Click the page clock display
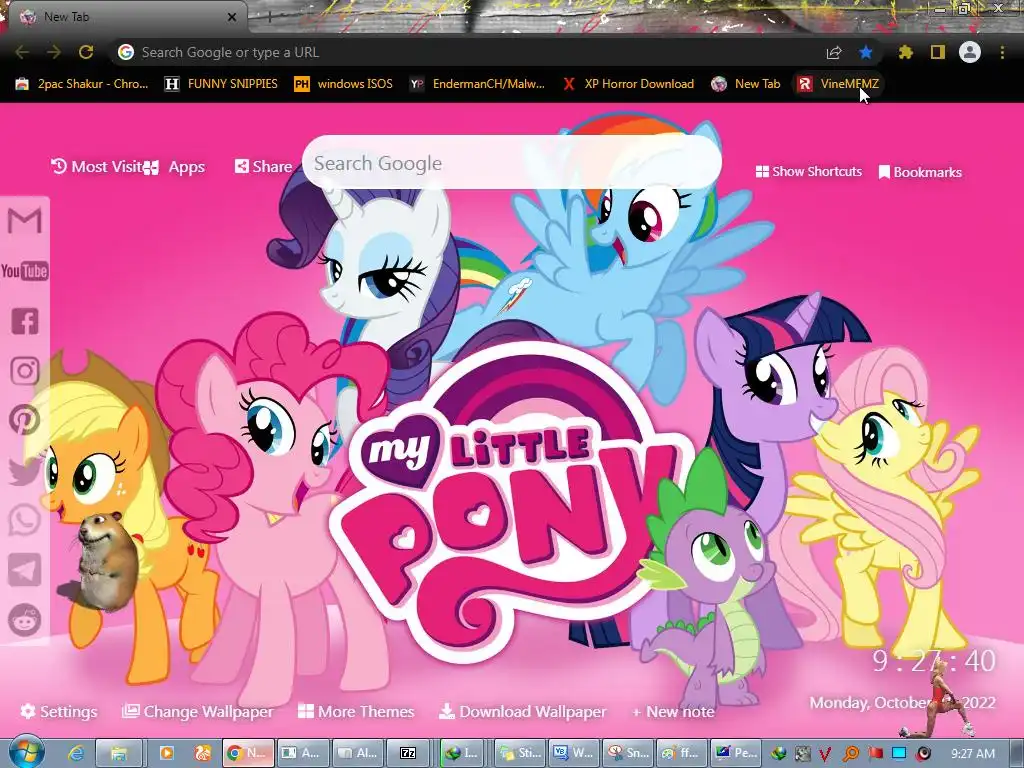1024x768 pixels. point(934,661)
